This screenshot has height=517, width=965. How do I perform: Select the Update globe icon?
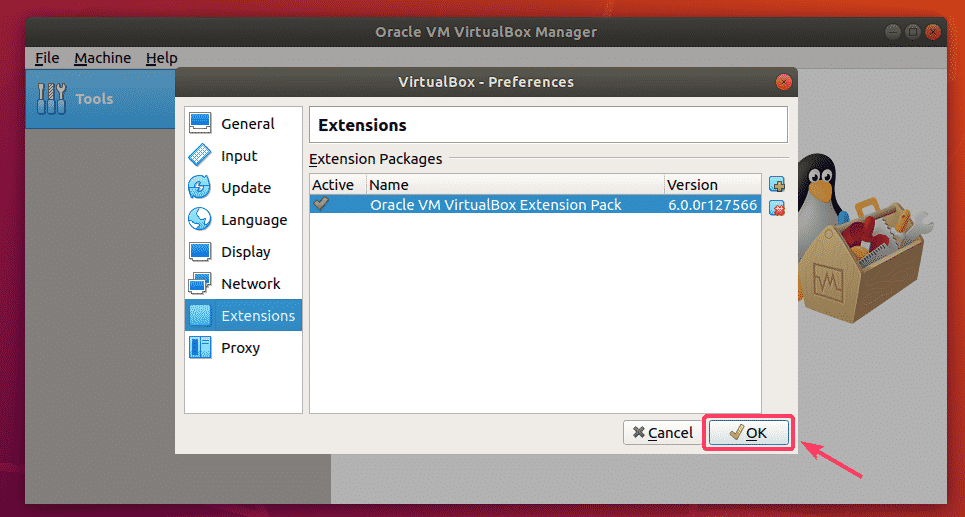[200, 188]
